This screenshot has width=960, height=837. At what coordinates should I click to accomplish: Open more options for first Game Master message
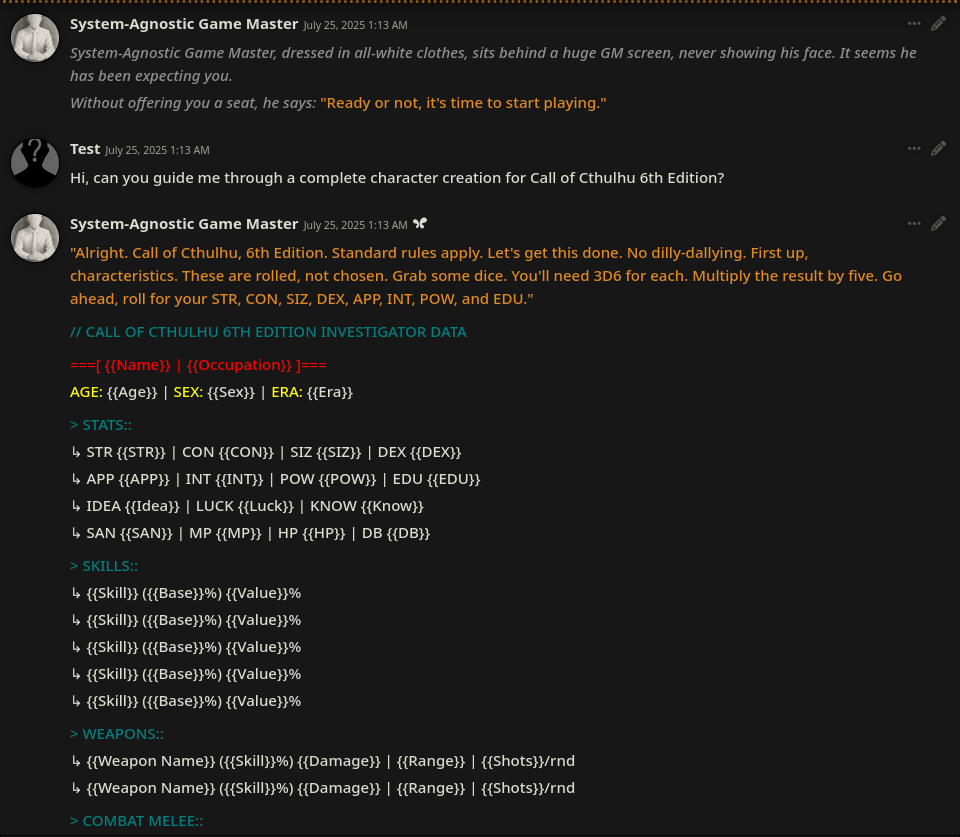click(913, 24)
